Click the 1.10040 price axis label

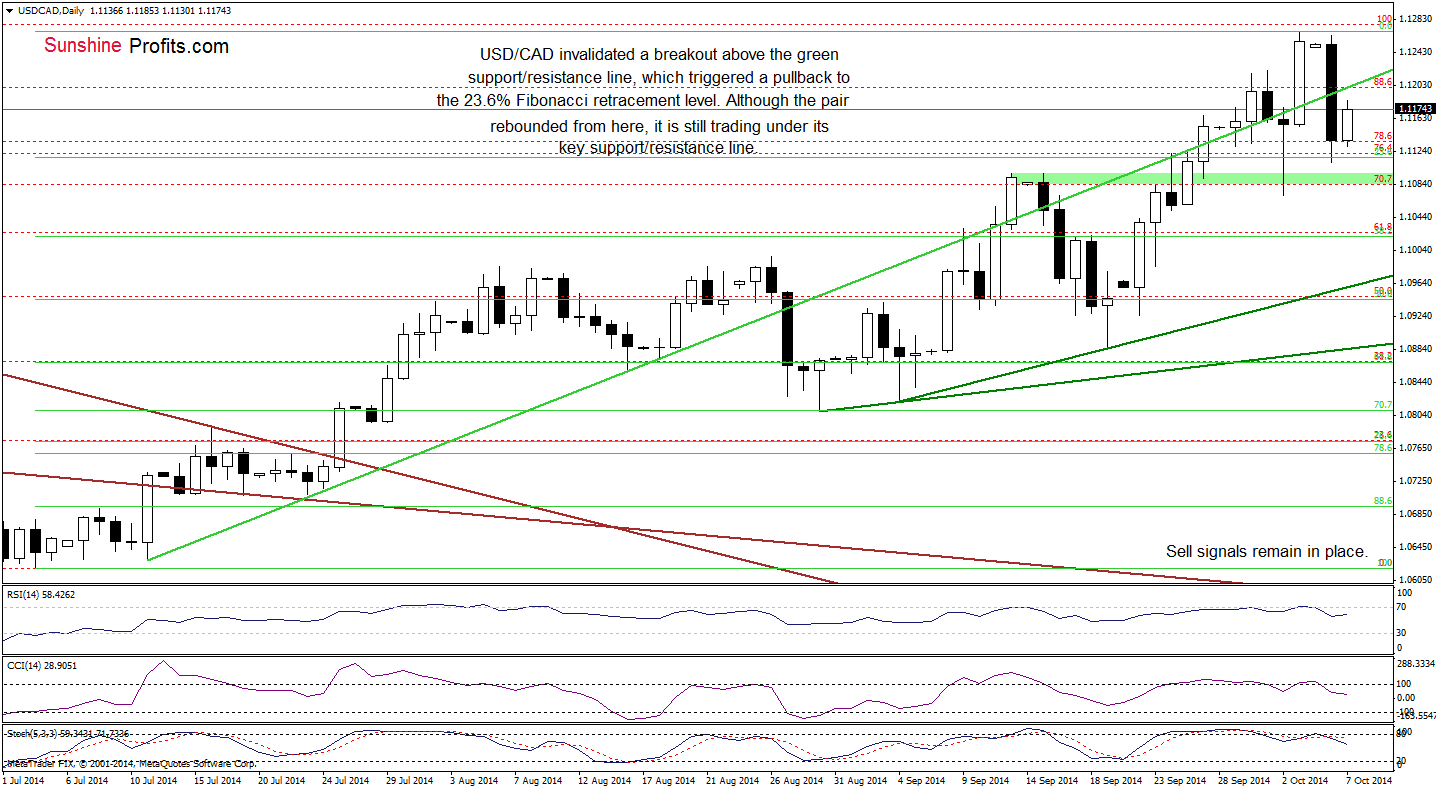tap(1415, 250)
